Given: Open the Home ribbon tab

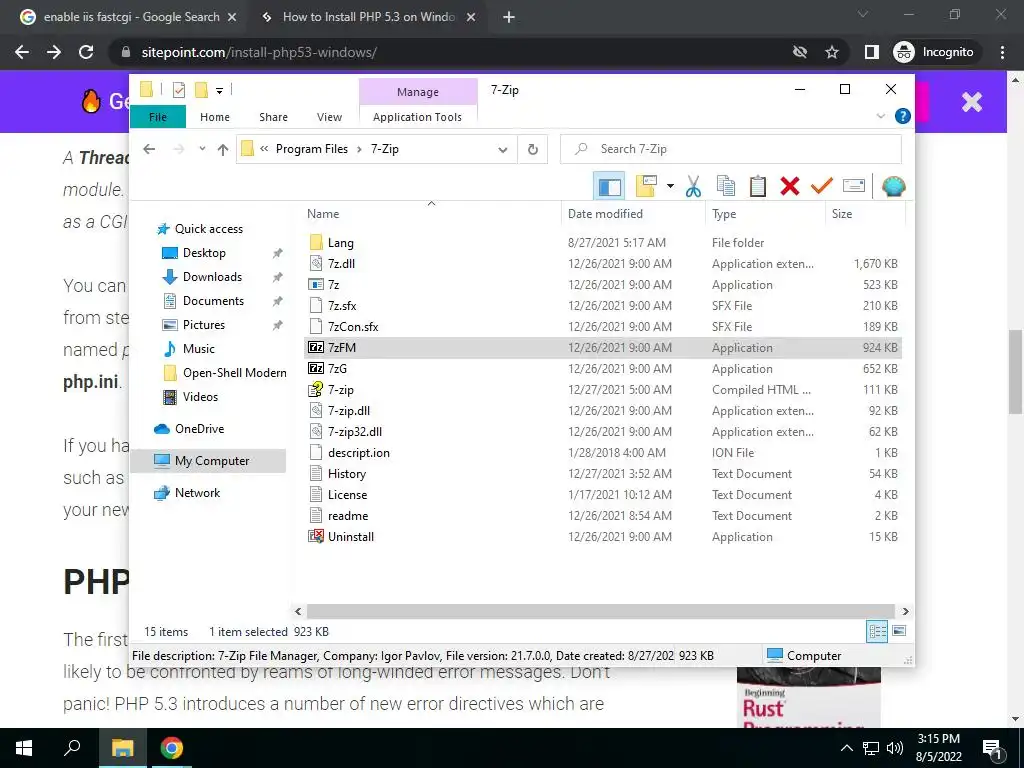Looking at the screenshot, I should (215, 117).
